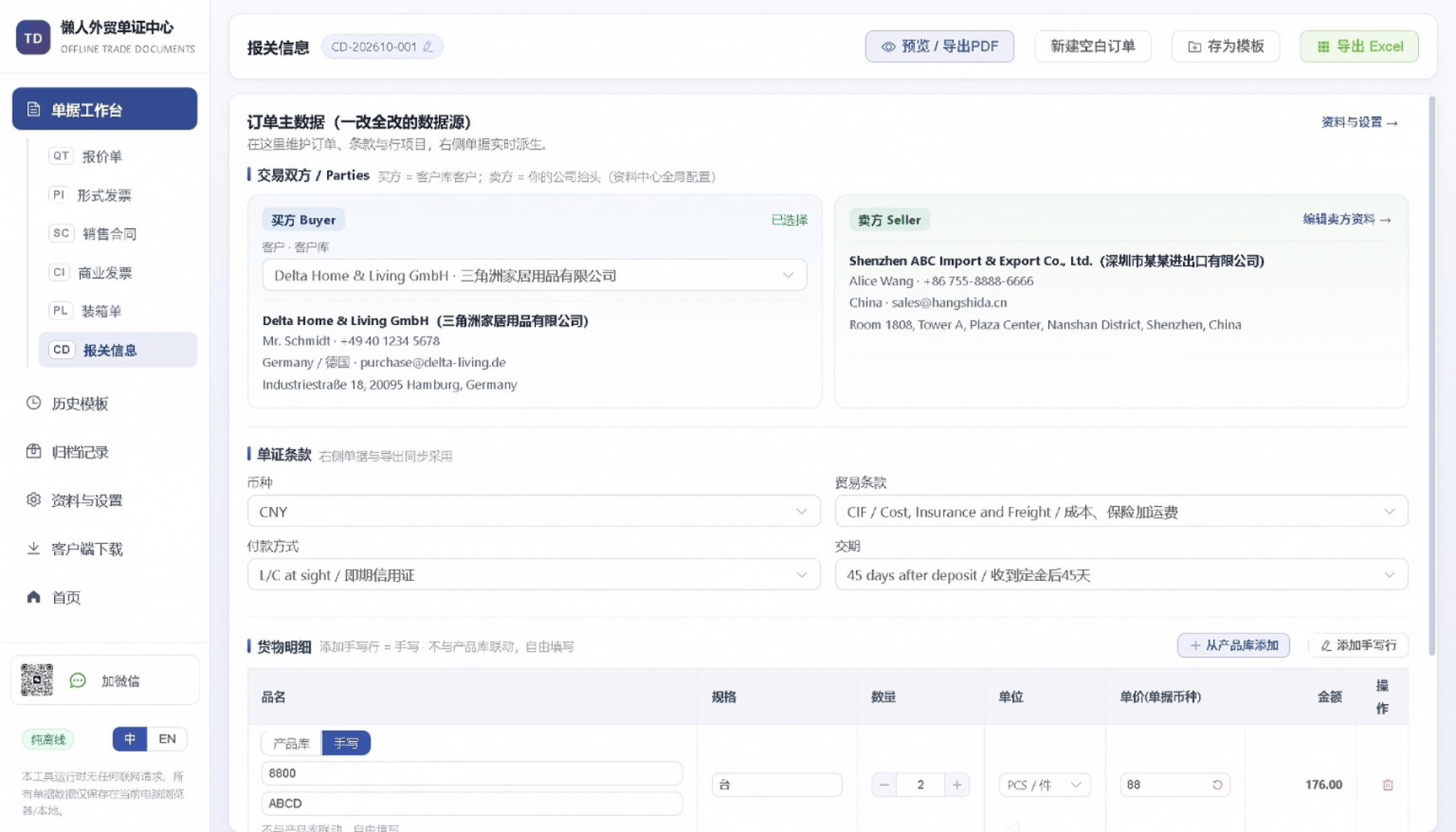Decrease quantity with minus button

(x=884, y=785)
